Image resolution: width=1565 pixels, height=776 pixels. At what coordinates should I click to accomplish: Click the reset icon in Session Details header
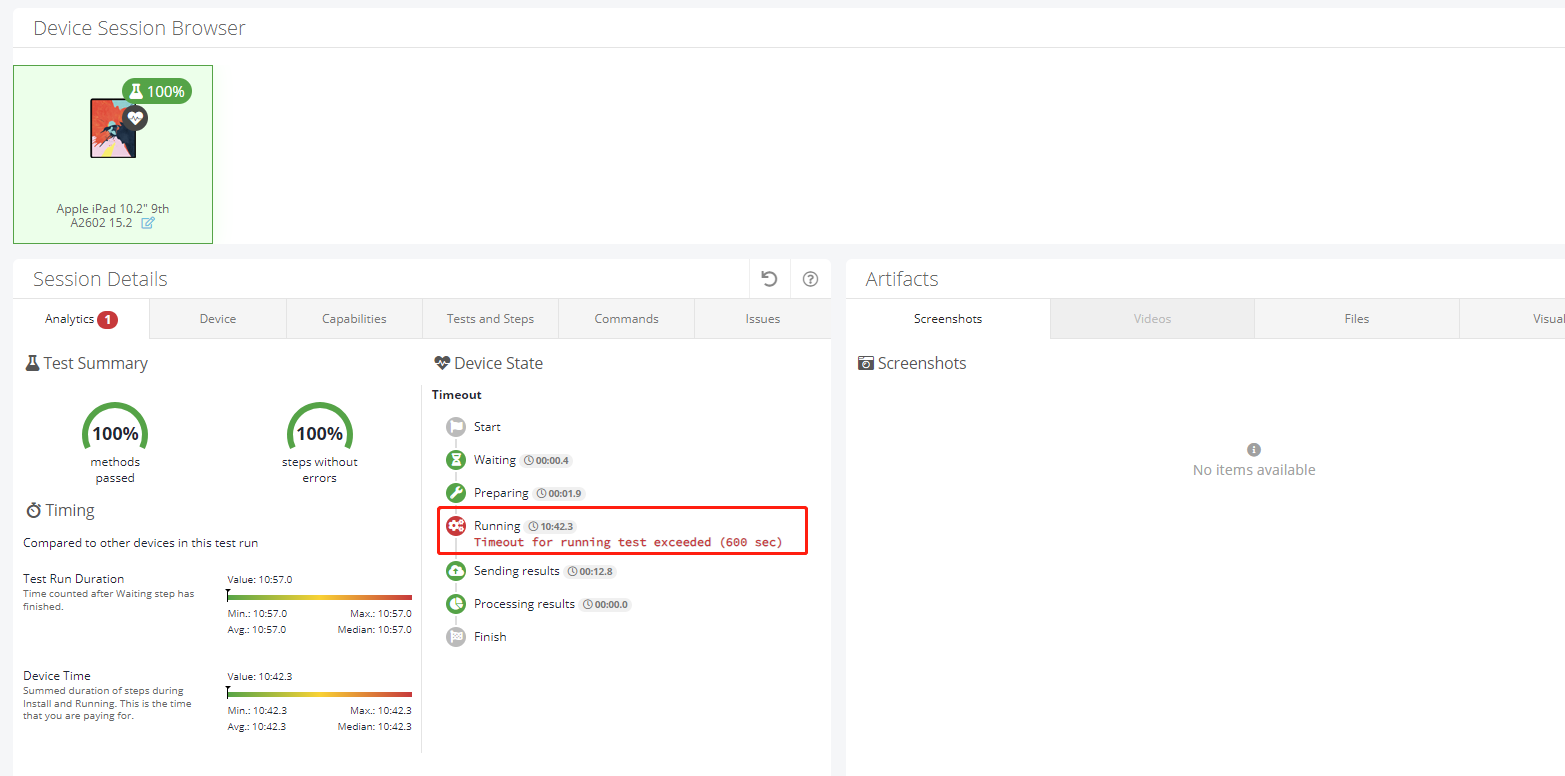point(769,278)
